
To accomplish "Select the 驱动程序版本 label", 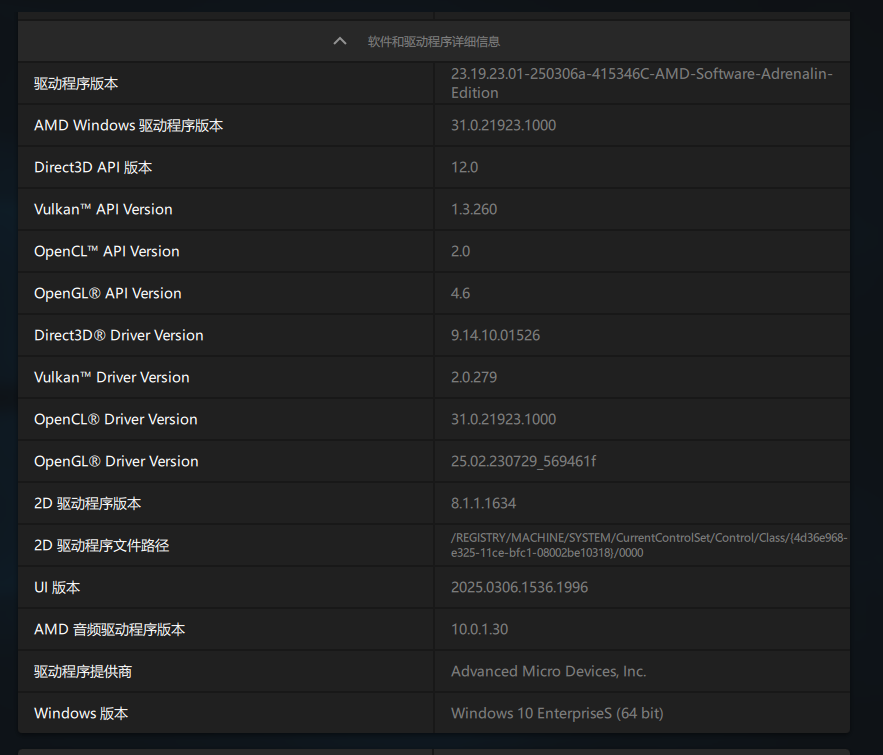I will pyautogui.click(x=76, y=83).
